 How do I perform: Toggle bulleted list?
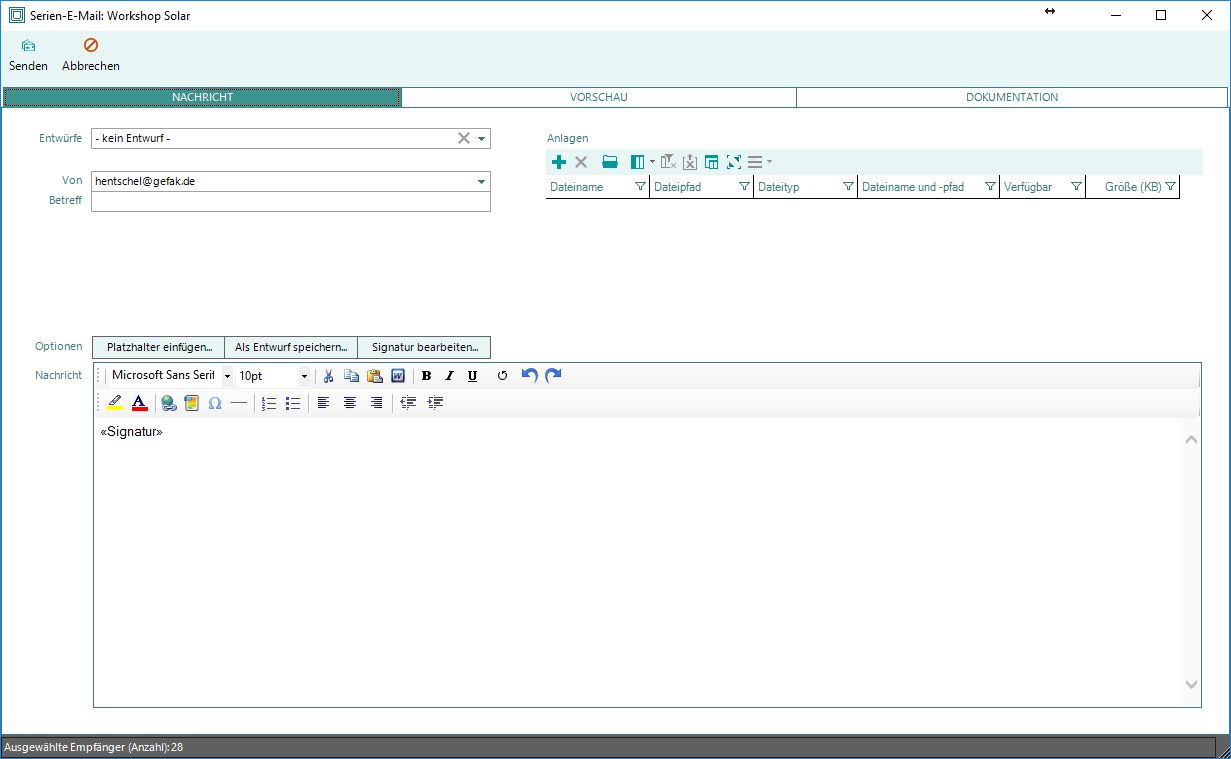293,403
